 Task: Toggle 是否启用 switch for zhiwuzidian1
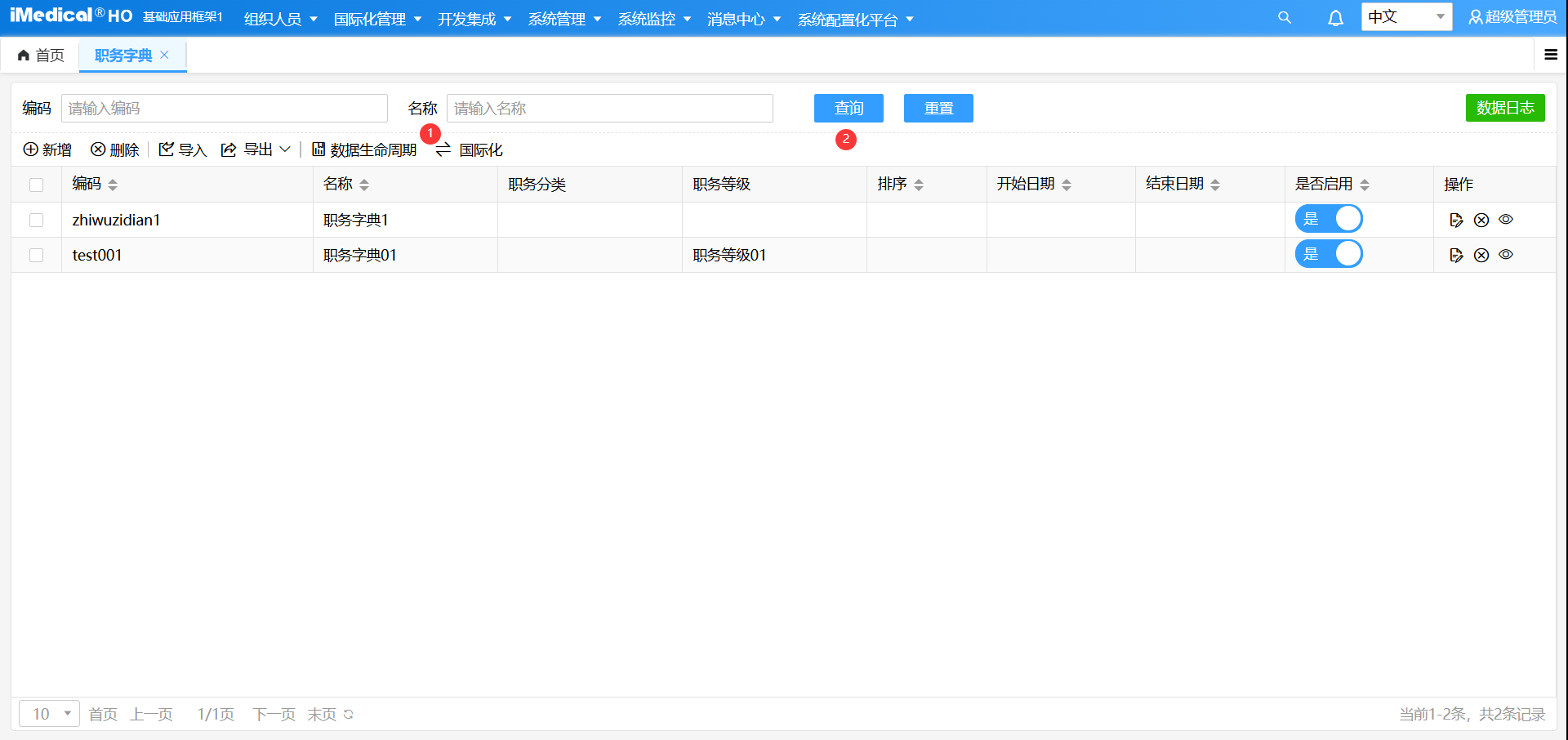tap(1329, 219)
